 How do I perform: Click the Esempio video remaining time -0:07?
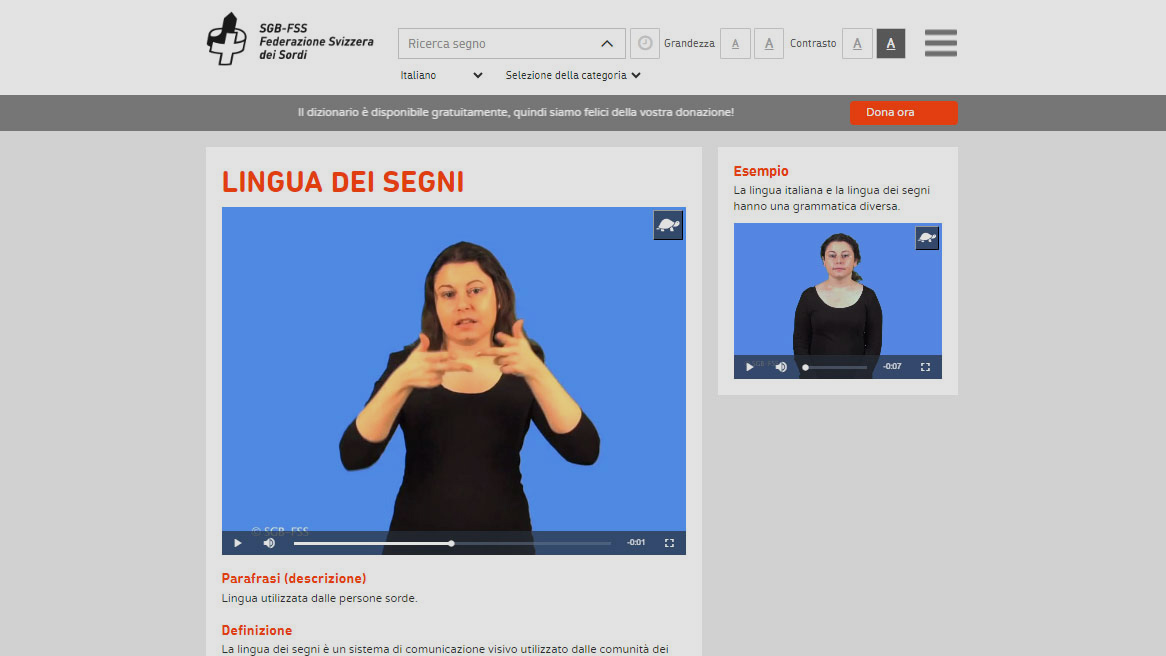892,366
